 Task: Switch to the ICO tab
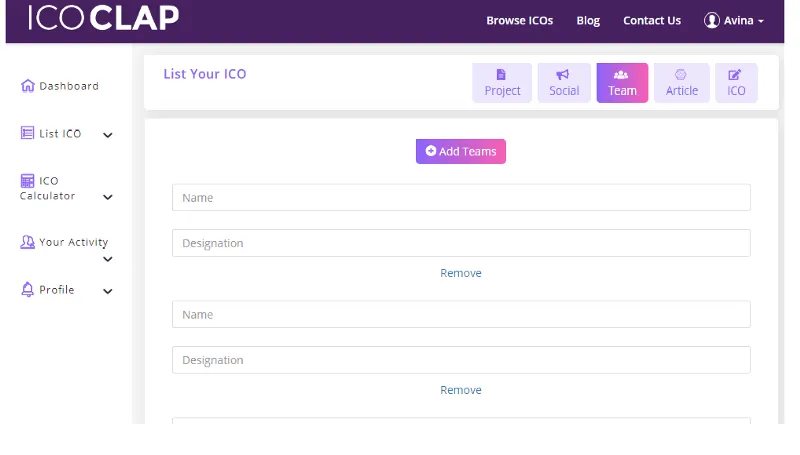pyautogui.click(x=736, y=83)
